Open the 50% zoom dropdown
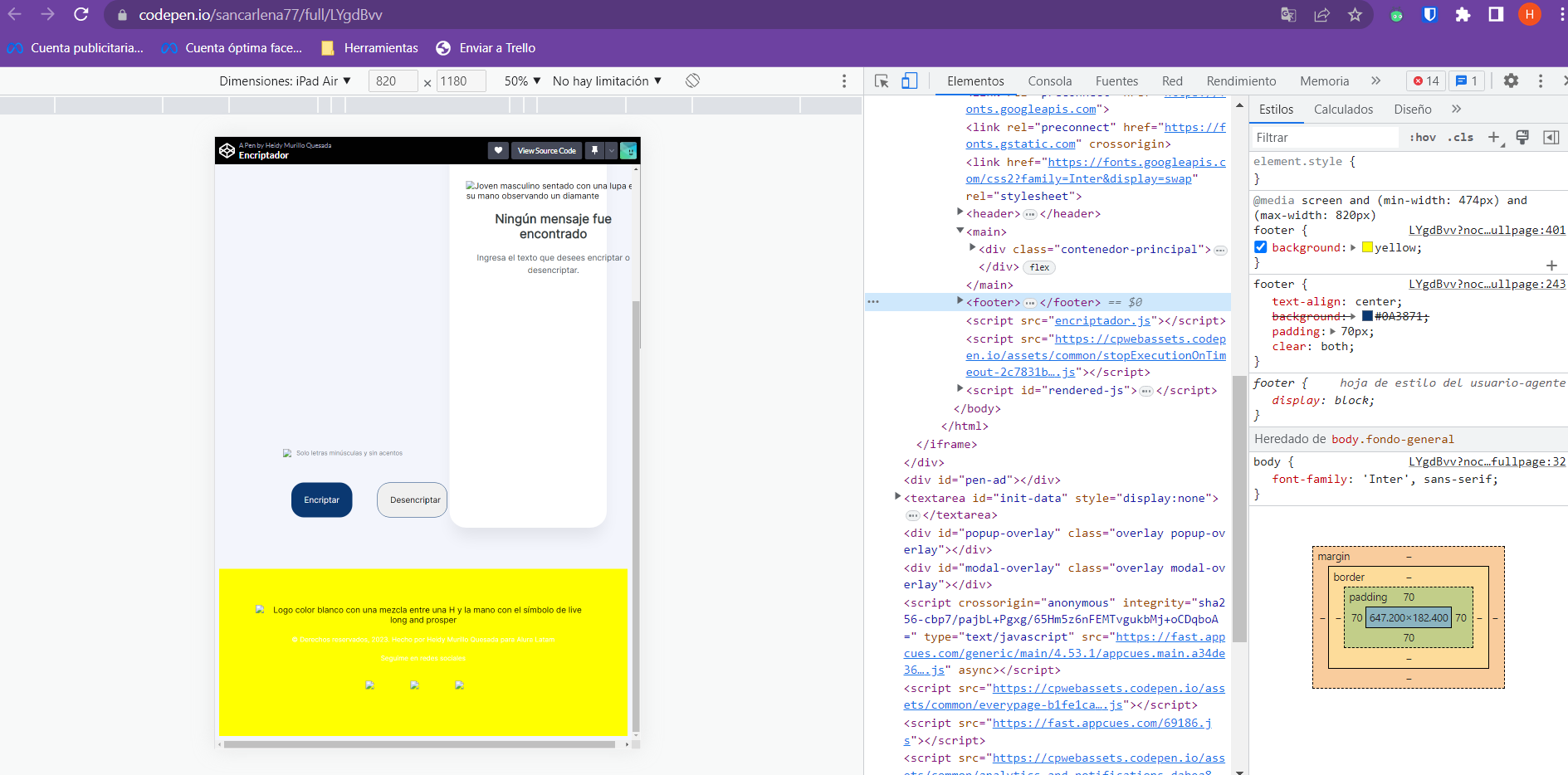The image size is (1568, 775). tap(522, 80)
